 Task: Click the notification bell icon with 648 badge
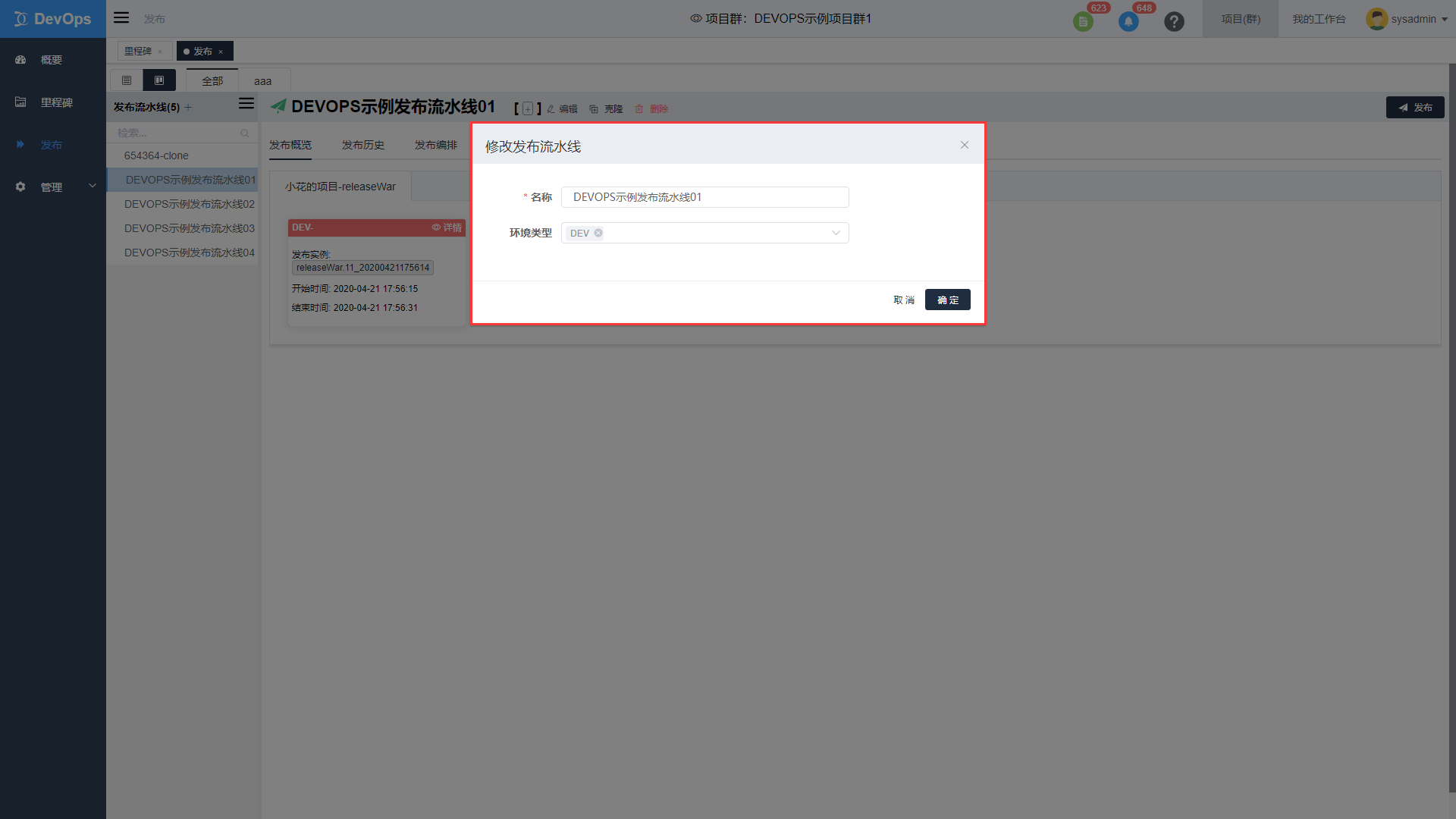tap(1128, 18)
